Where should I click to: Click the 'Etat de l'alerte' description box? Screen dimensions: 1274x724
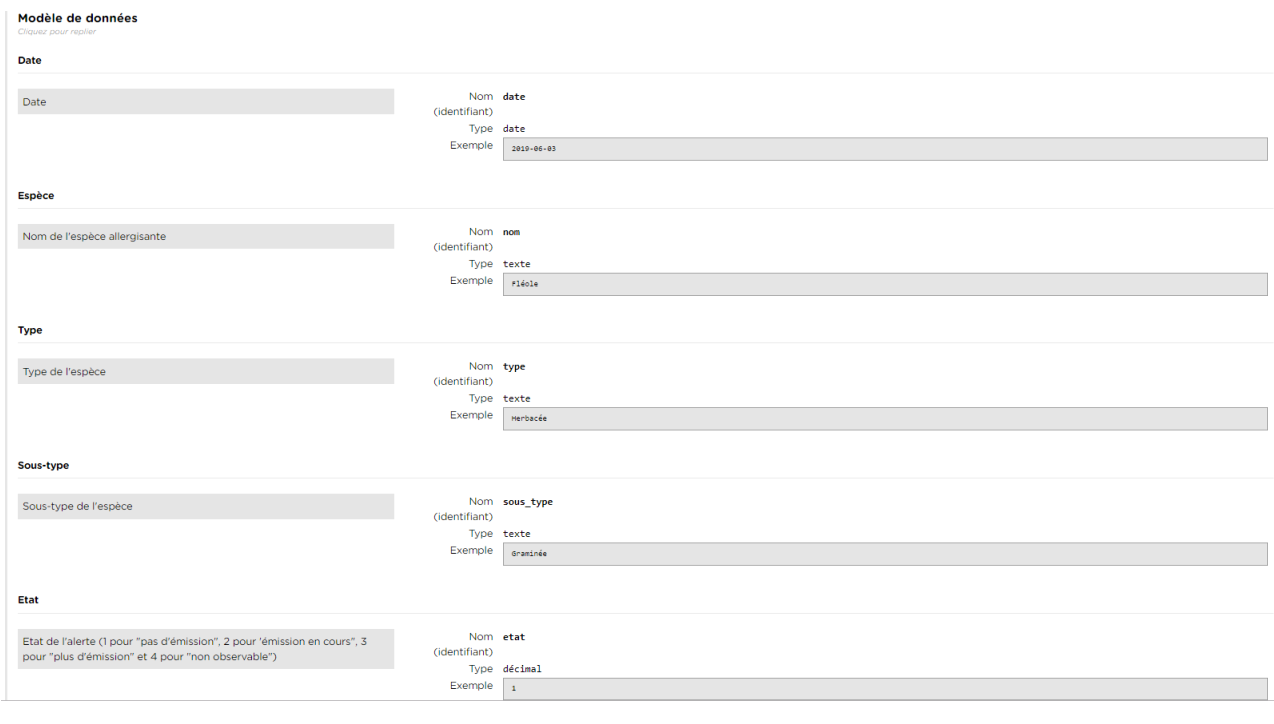[206, 648]
